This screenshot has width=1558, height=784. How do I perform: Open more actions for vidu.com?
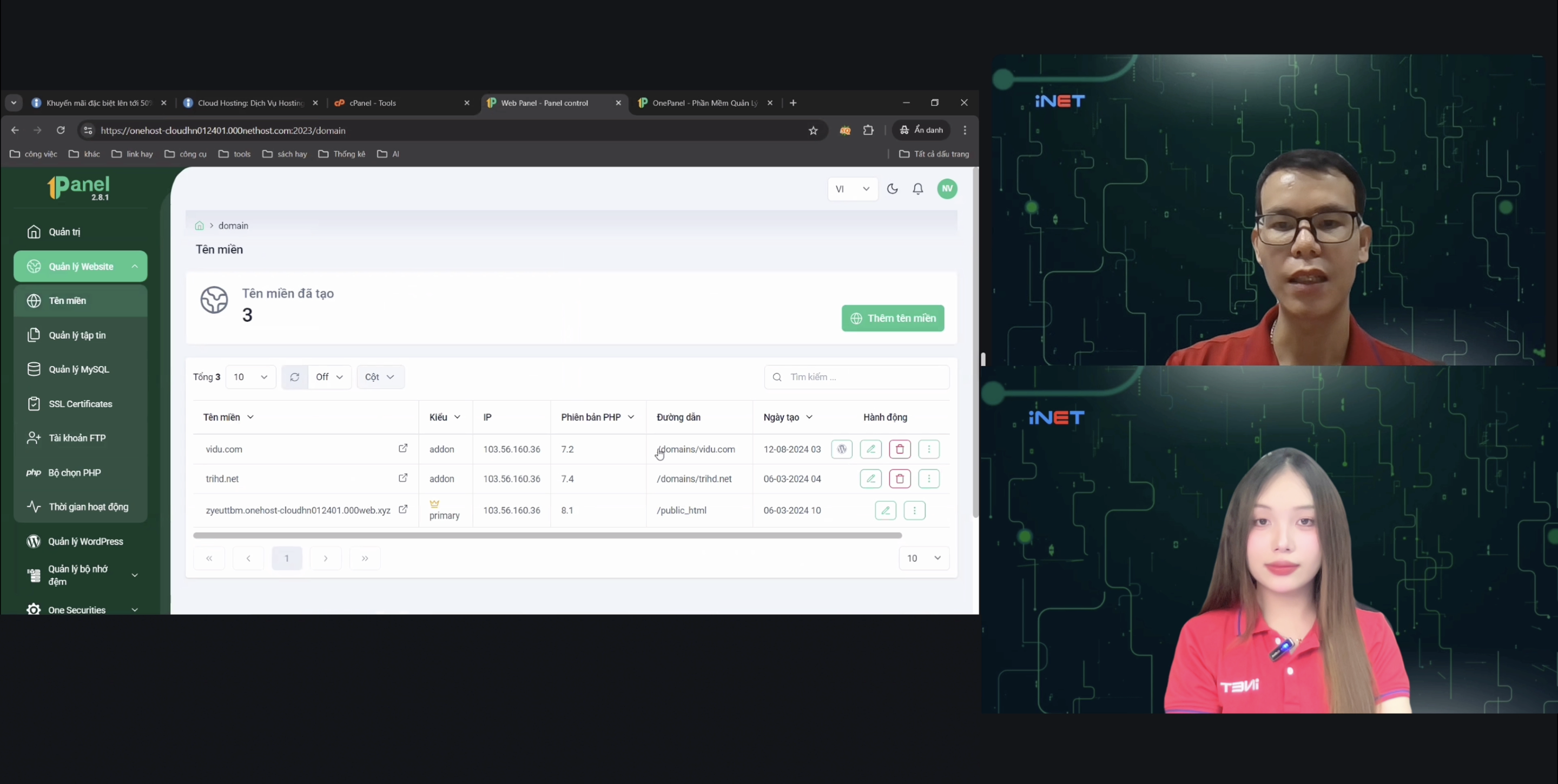(928, 449)
